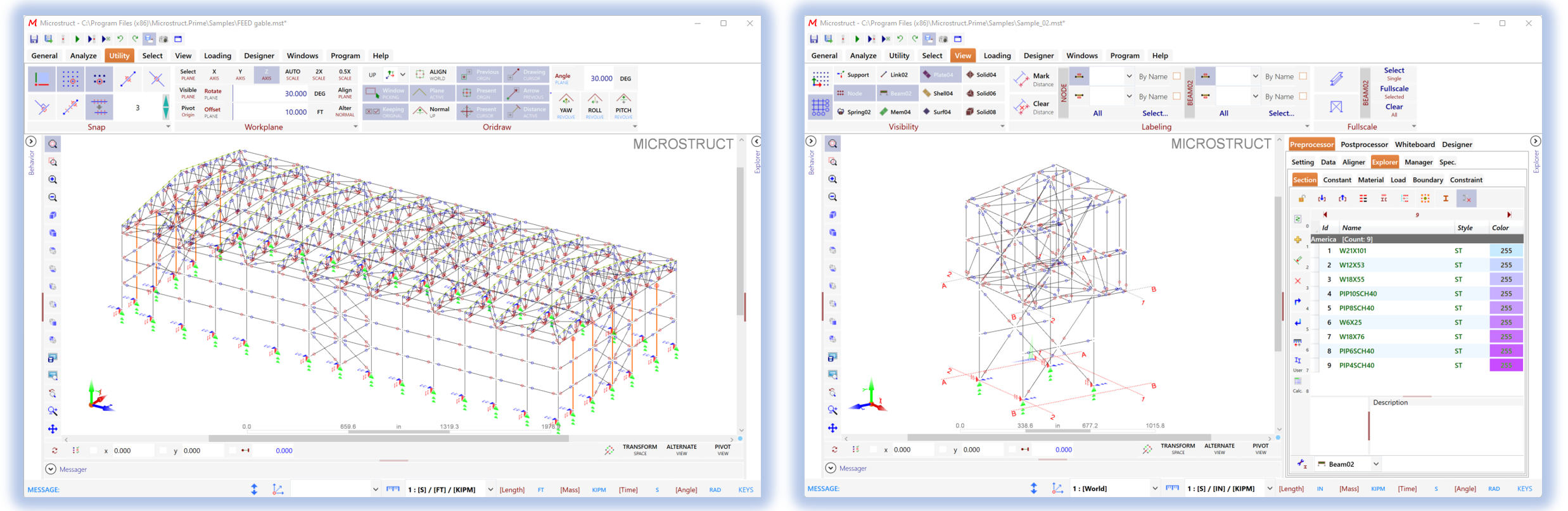
Task: Click grid display icon in right Visibility group
Action: coord(820,107)
